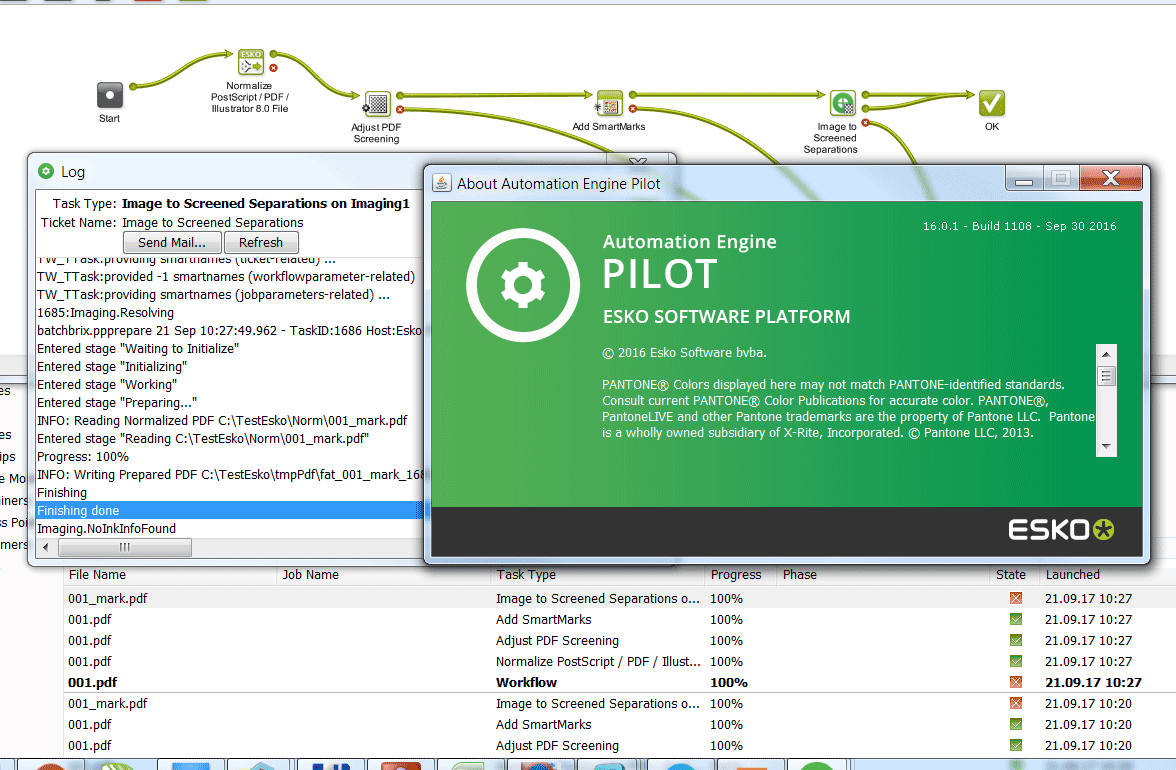The width and height of the screenshot is (1176, 770).
Task: Sort by Launched column header
Action: [1072, 575]
